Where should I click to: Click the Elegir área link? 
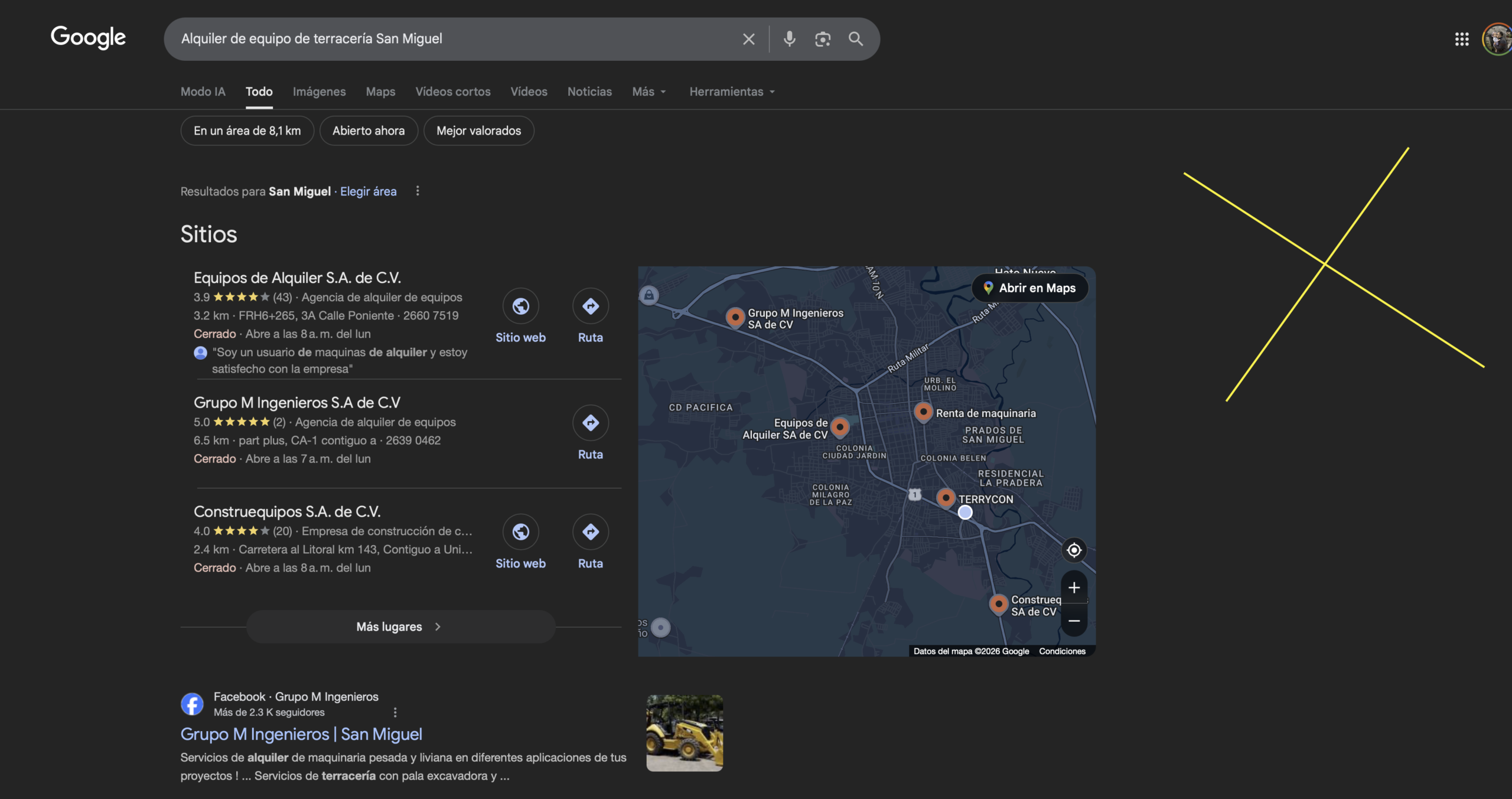(368, 191)
